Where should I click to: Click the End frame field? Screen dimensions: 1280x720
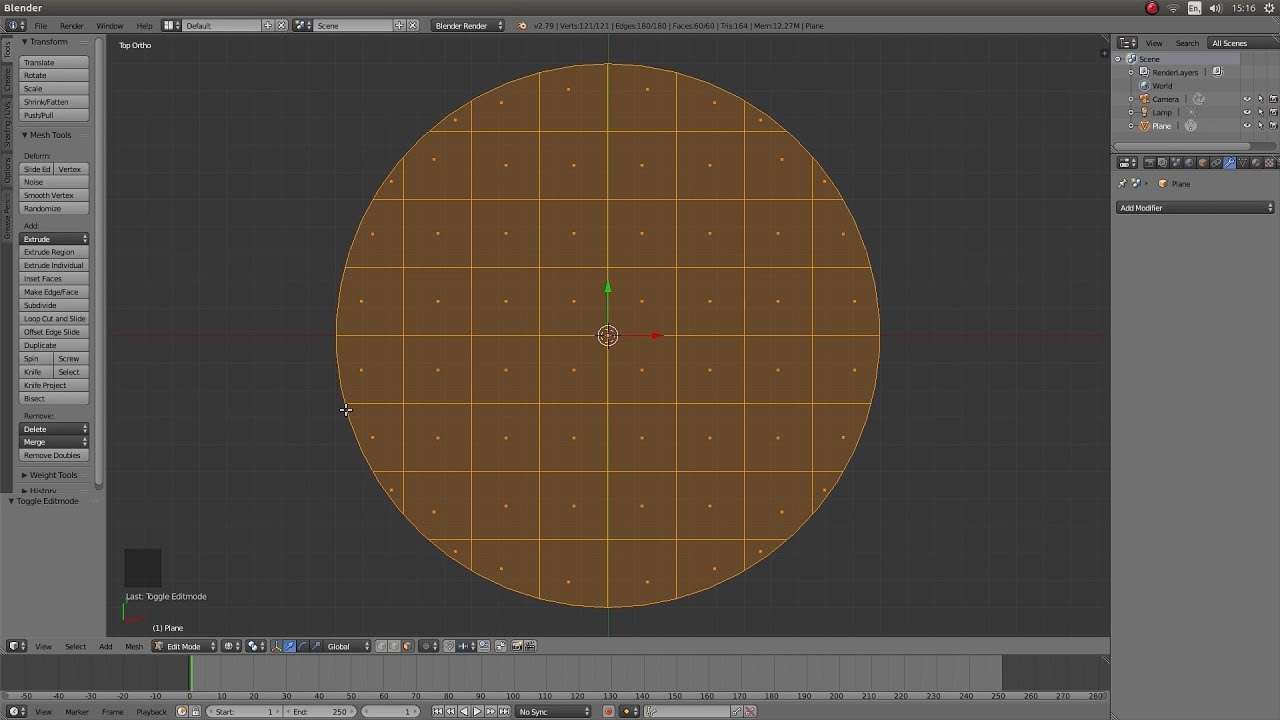319,712
